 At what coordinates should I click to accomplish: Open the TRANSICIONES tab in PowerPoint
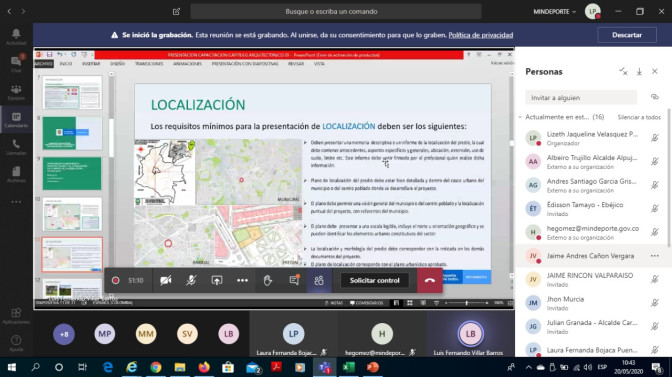(149, 64)
